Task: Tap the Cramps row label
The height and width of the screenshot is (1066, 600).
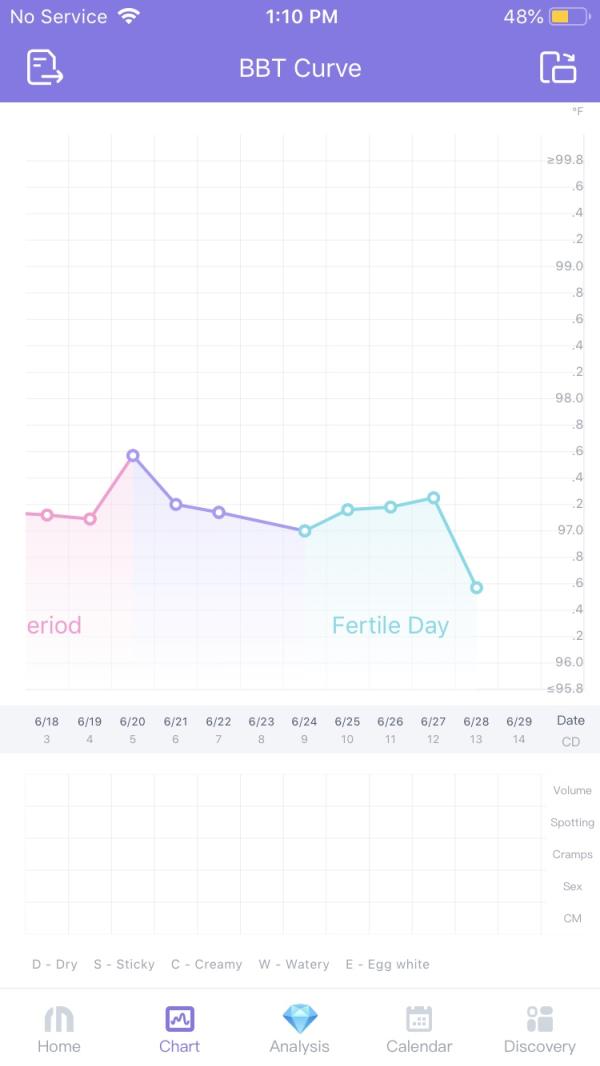Action: pyautogui.click(x=572, y=854)
